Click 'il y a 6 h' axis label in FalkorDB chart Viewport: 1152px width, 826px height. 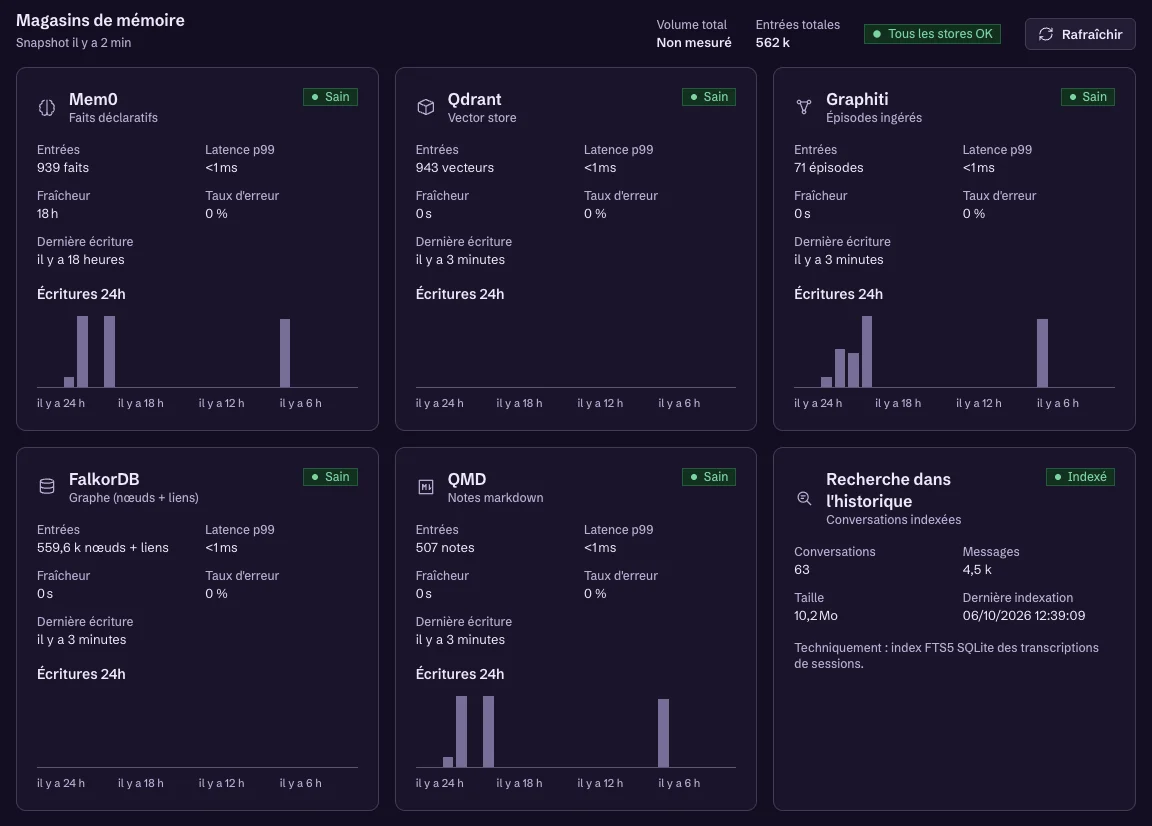point(300,783)
